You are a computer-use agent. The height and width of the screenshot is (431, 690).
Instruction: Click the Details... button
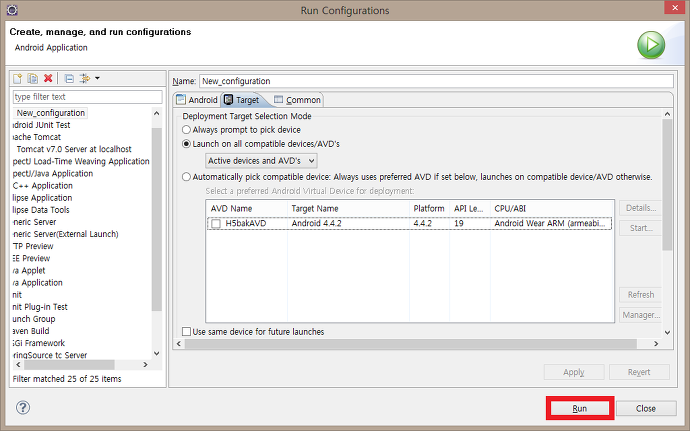(x=640, y=208)
